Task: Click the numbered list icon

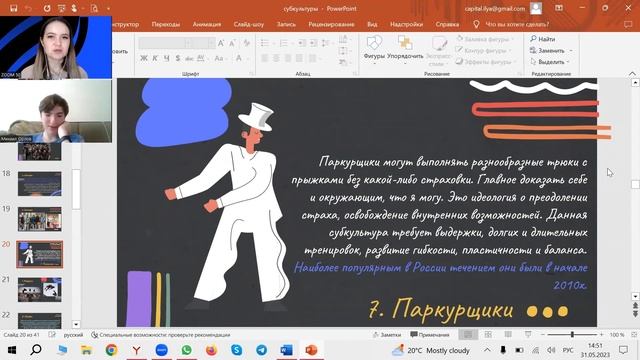Action: (285, 43)
